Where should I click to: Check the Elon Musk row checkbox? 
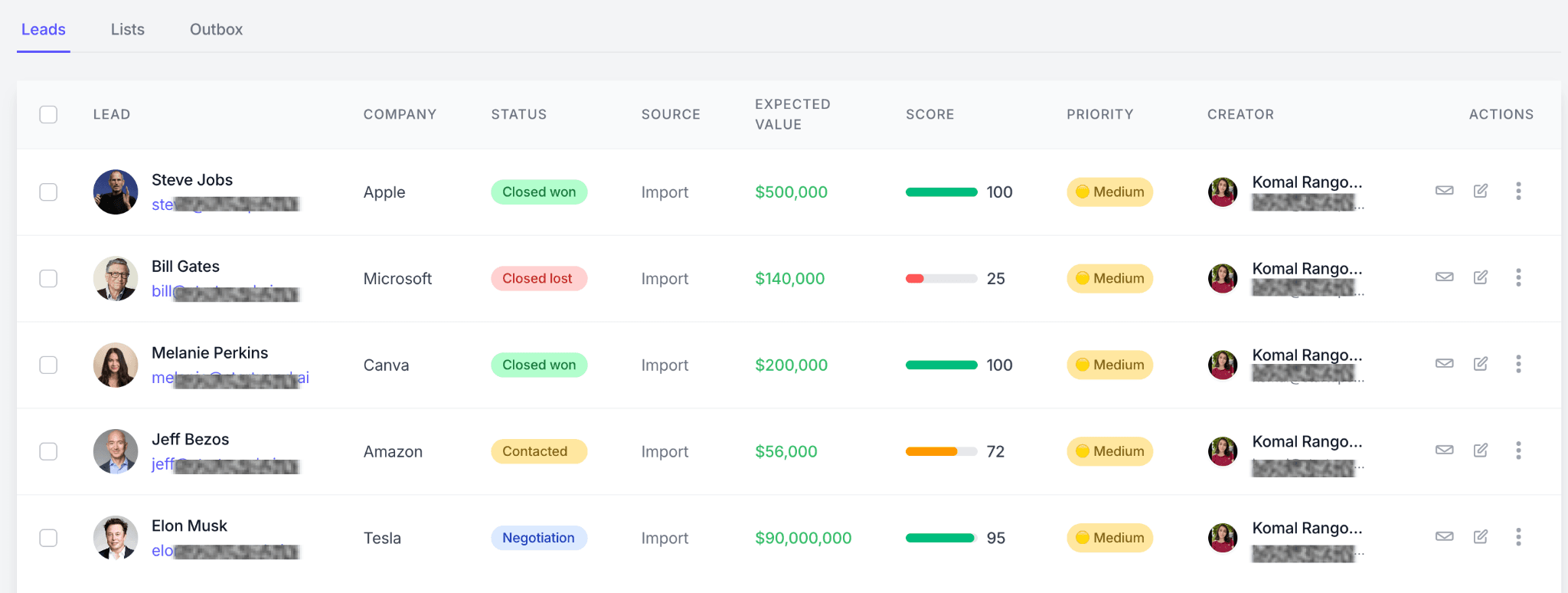(x=48, y=539)
